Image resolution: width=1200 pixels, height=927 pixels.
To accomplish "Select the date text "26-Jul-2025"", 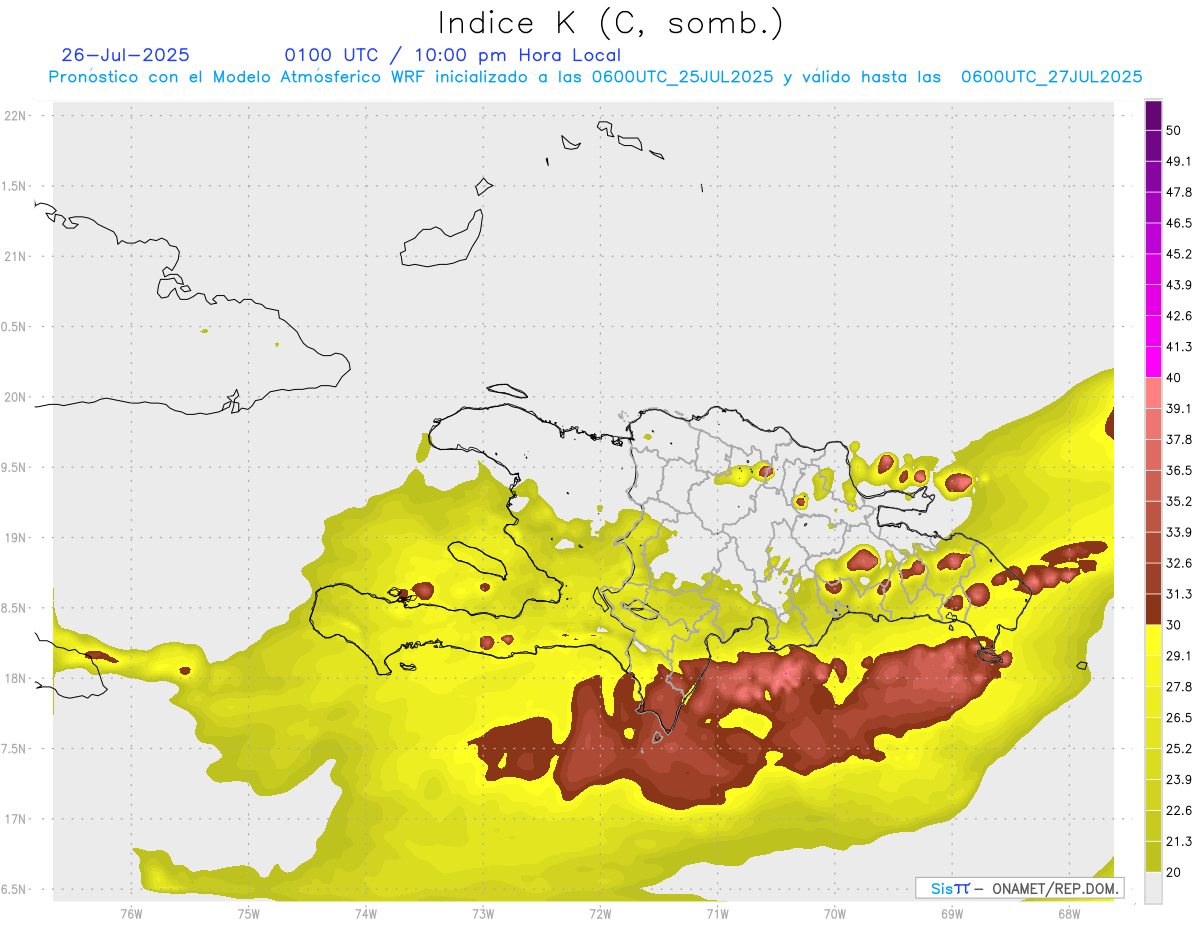I will click(x=126, y=55).
